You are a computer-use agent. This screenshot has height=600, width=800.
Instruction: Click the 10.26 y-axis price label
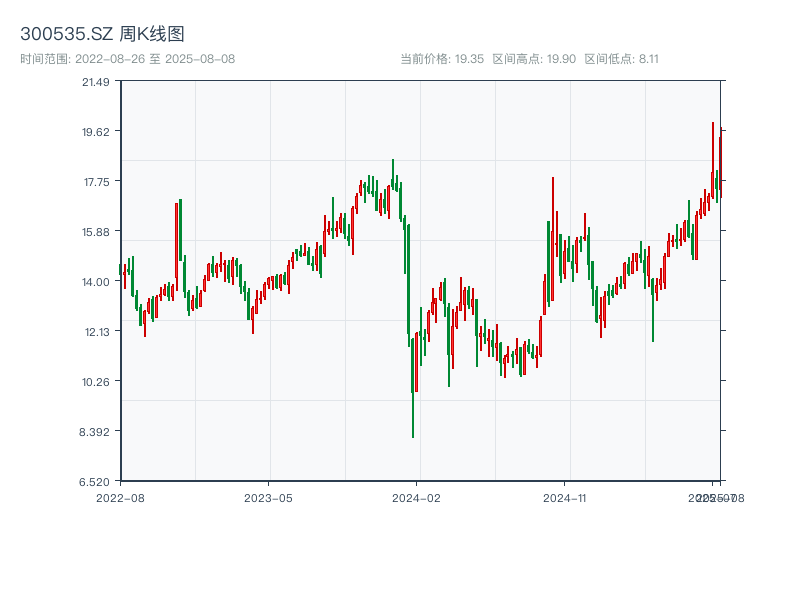tap(96, 382)
